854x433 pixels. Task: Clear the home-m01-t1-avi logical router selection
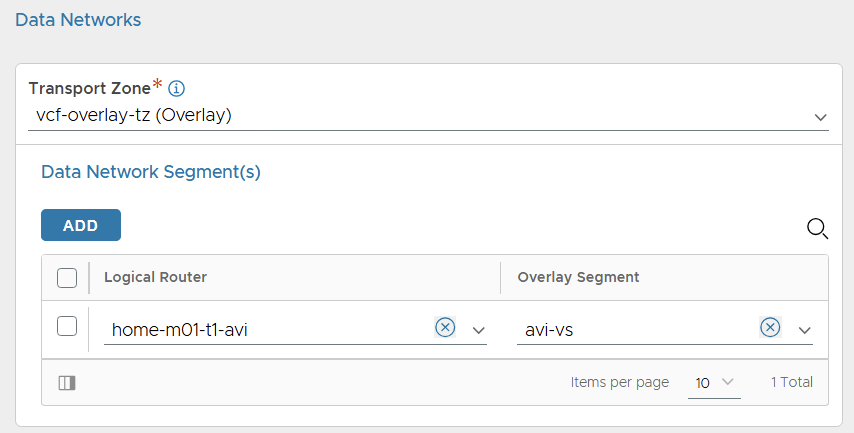click(x=445, y=327)
